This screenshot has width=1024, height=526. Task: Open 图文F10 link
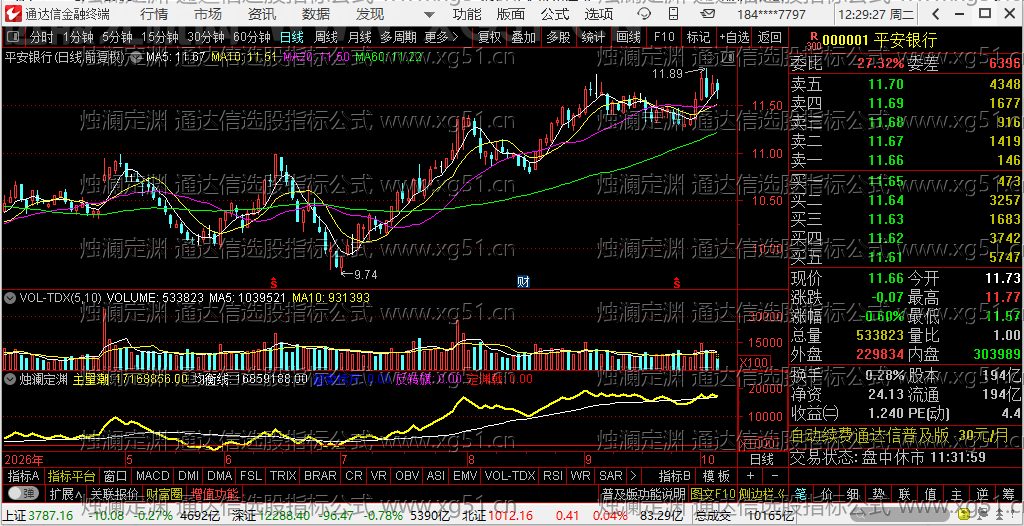[x=712, y=493]
